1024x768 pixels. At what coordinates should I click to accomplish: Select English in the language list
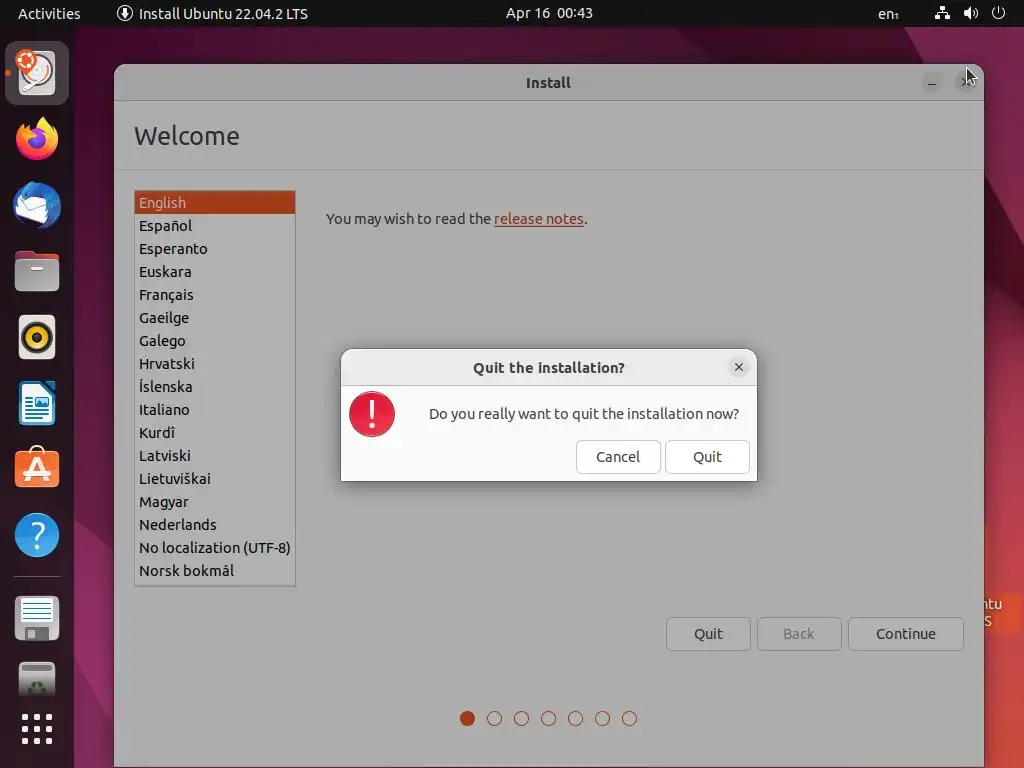[x=215, y=202]
